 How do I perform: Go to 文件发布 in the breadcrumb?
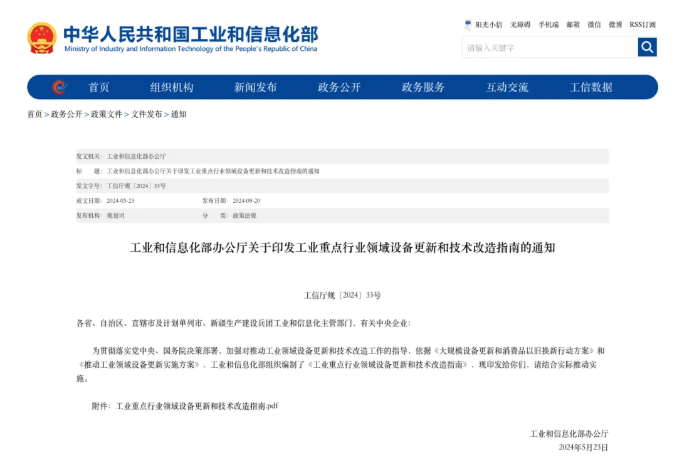(146, 114)
